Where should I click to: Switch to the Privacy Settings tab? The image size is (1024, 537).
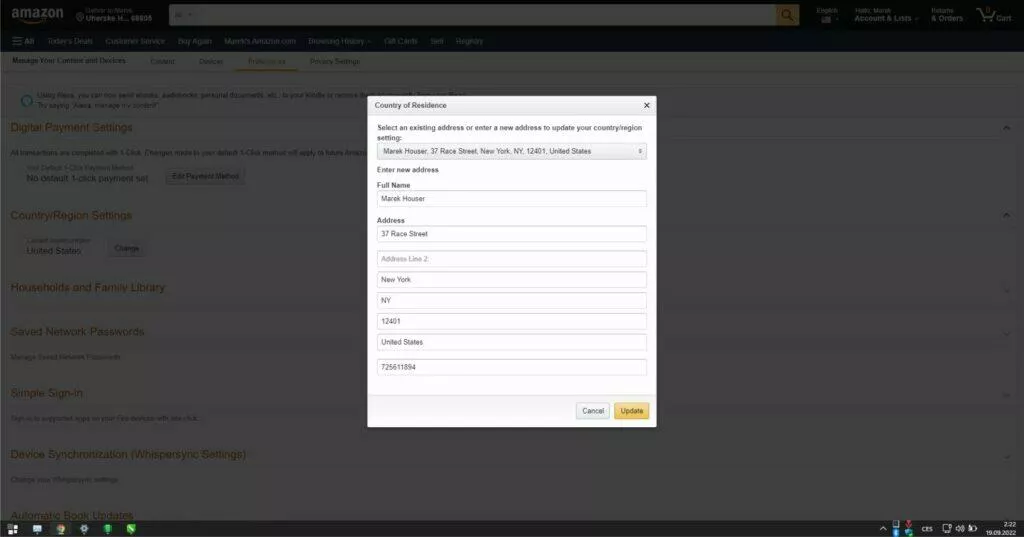click(334, 61)
